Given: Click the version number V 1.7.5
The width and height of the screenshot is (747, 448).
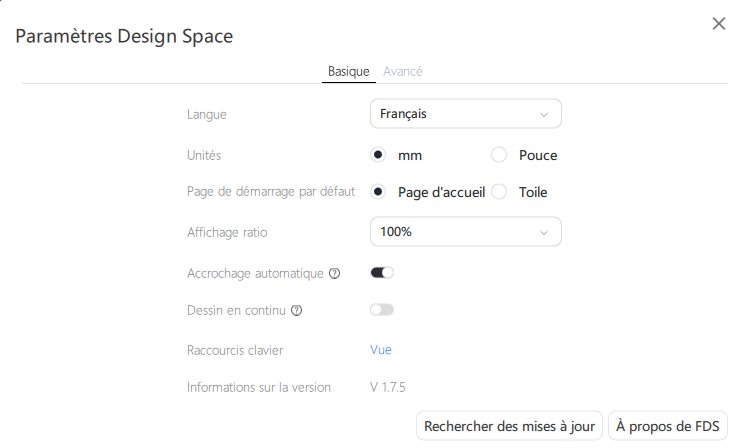Looking at the screenshot, I should [x=388, y=386].
